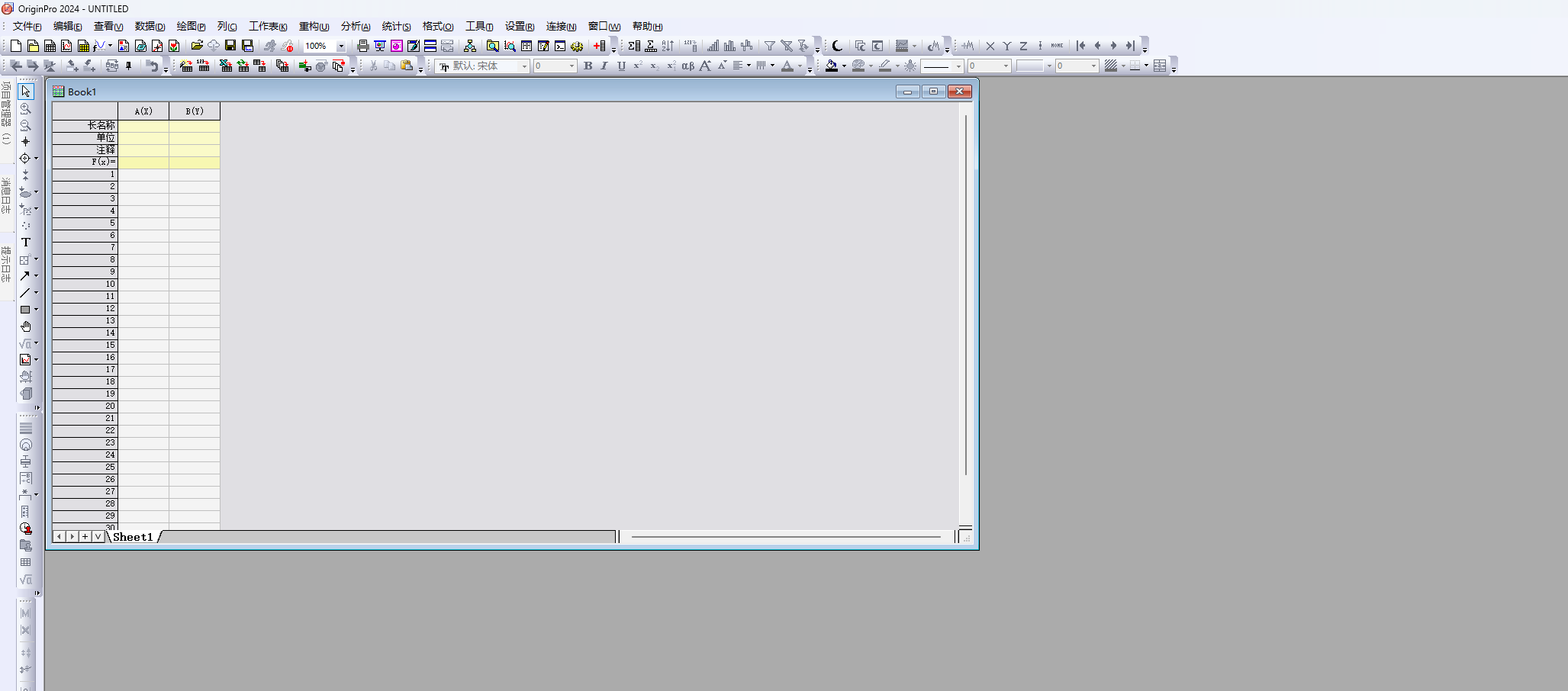Screen dimensions: 1568x691
Task: Click the crescent moon dark mode icon
Action: [x=837, y=46]
